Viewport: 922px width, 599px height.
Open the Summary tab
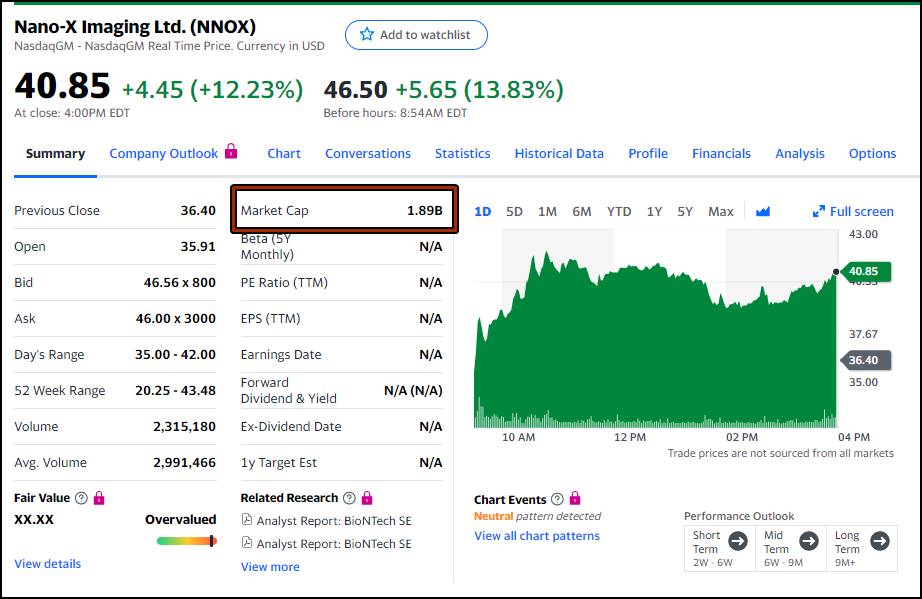[x=55, y=153]
